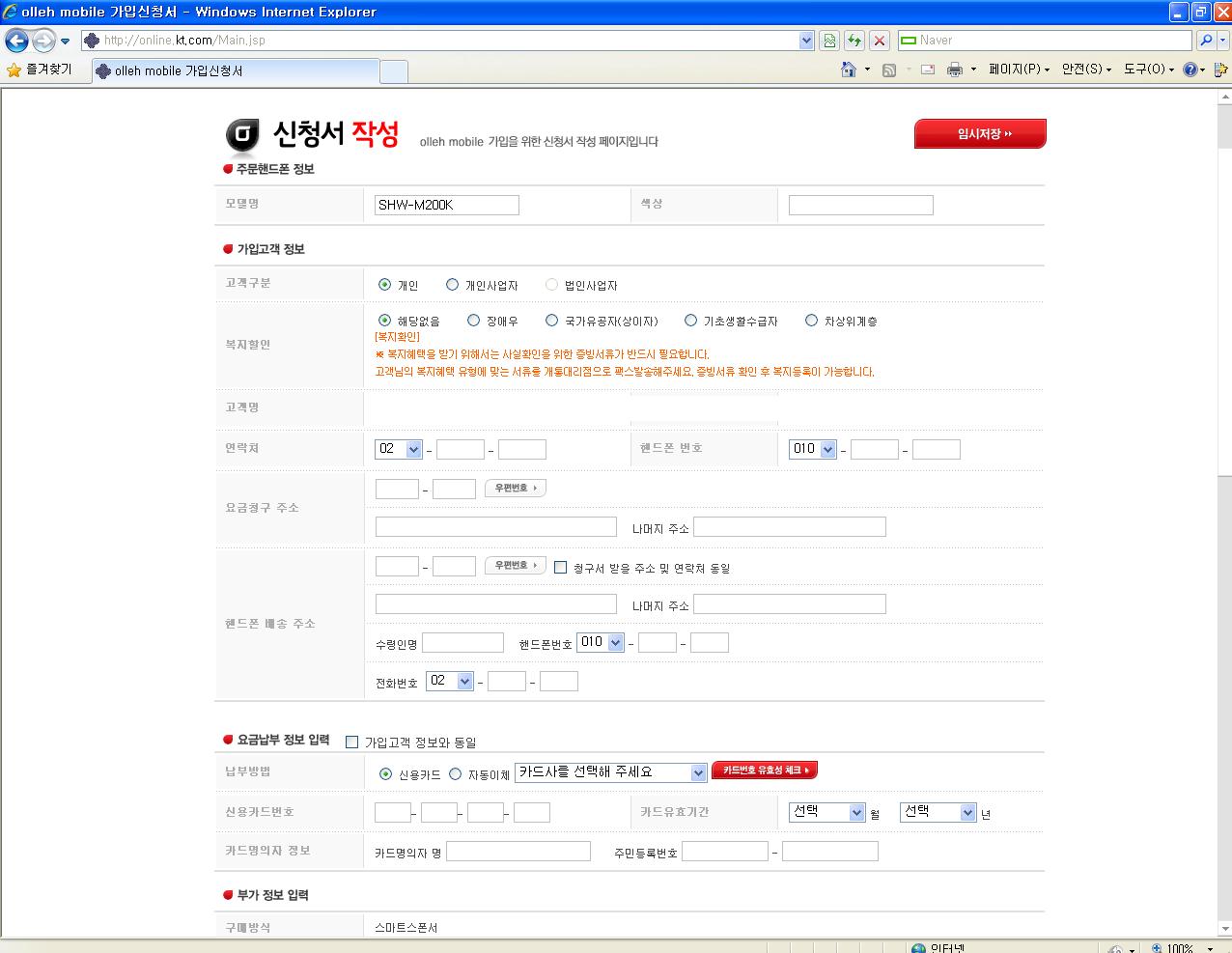Click the 요금청구 나머지 주소 input field
Viewport: 1232px width, 953px height.
(790, 527)
